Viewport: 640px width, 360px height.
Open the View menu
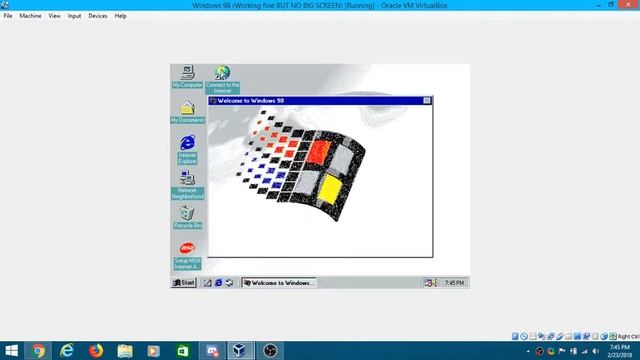[x=54, y=16]
